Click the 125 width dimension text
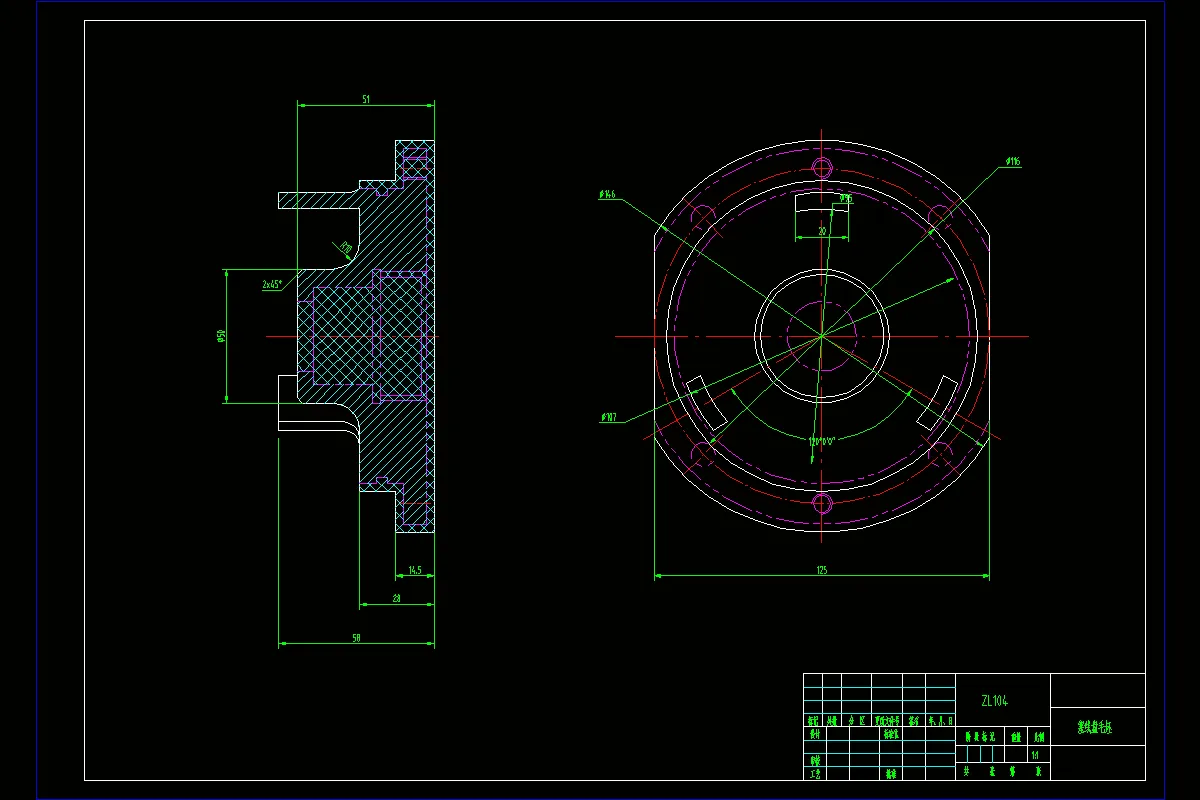This screenshot has width=1200, height=800. (822, 570)
